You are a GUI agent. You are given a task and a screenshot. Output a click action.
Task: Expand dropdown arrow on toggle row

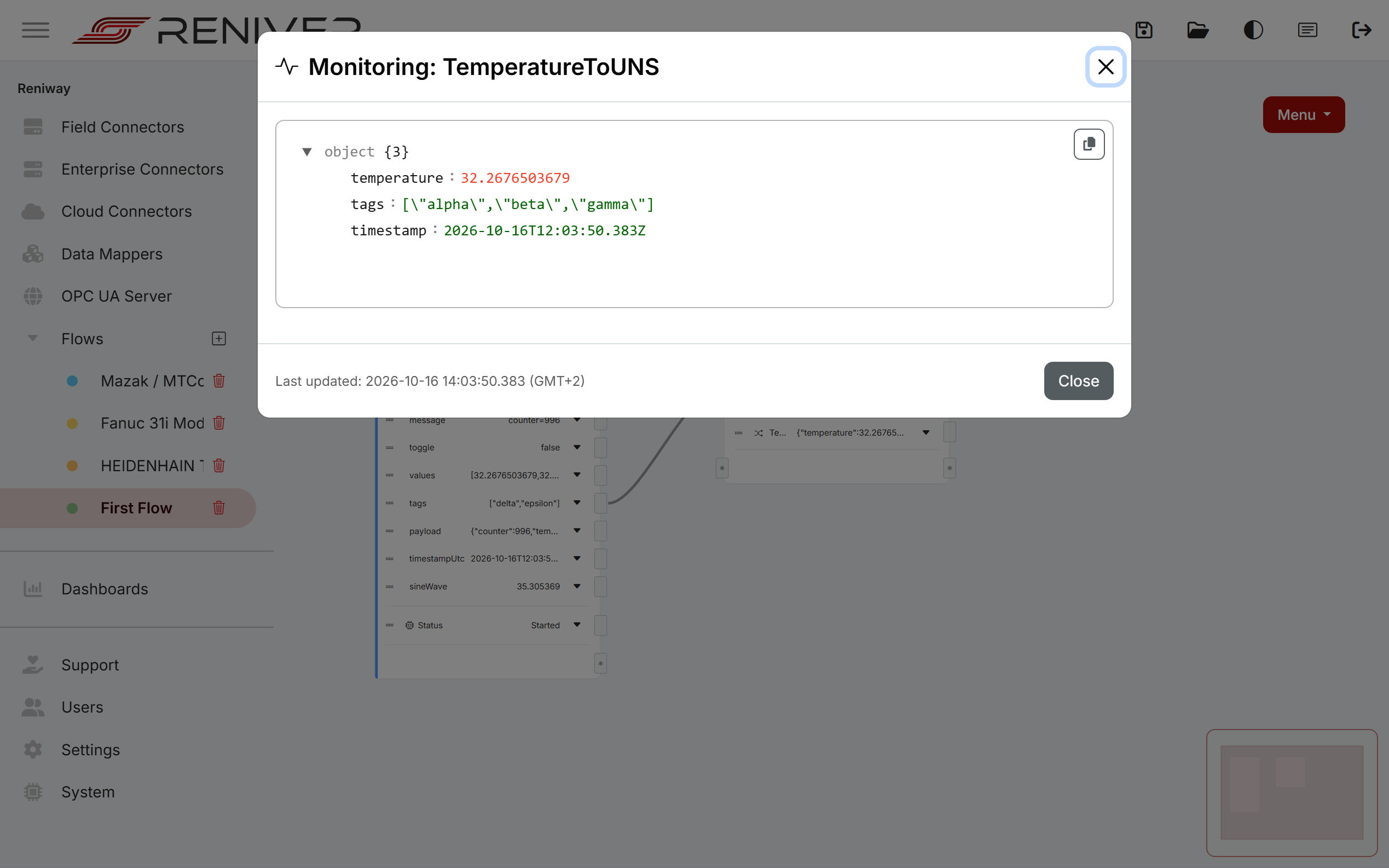577,447
